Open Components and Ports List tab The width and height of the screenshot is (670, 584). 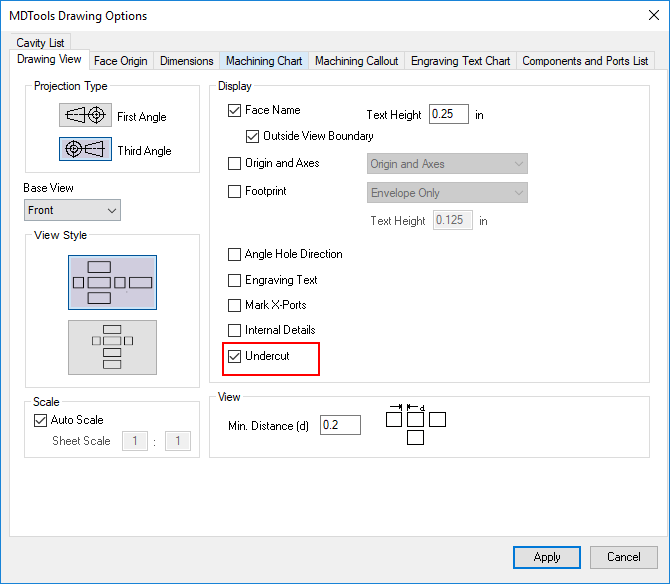pos(585,61)
